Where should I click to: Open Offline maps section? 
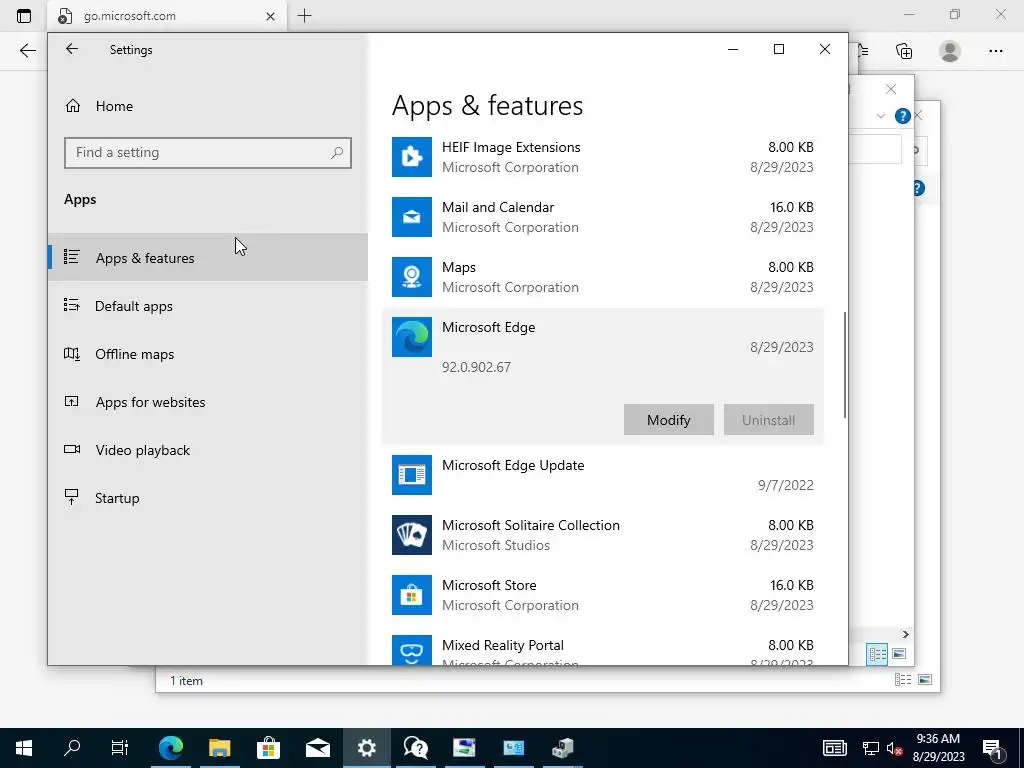[x=208, y=354]
